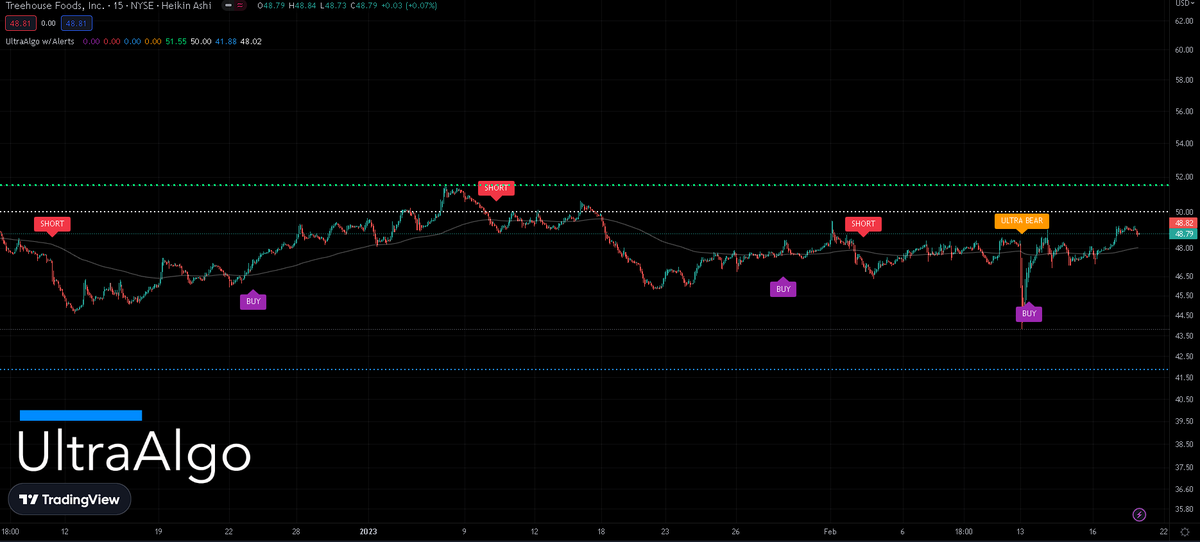Click the BUY label in late January
Screen dimensions: 1200x542
783,289
